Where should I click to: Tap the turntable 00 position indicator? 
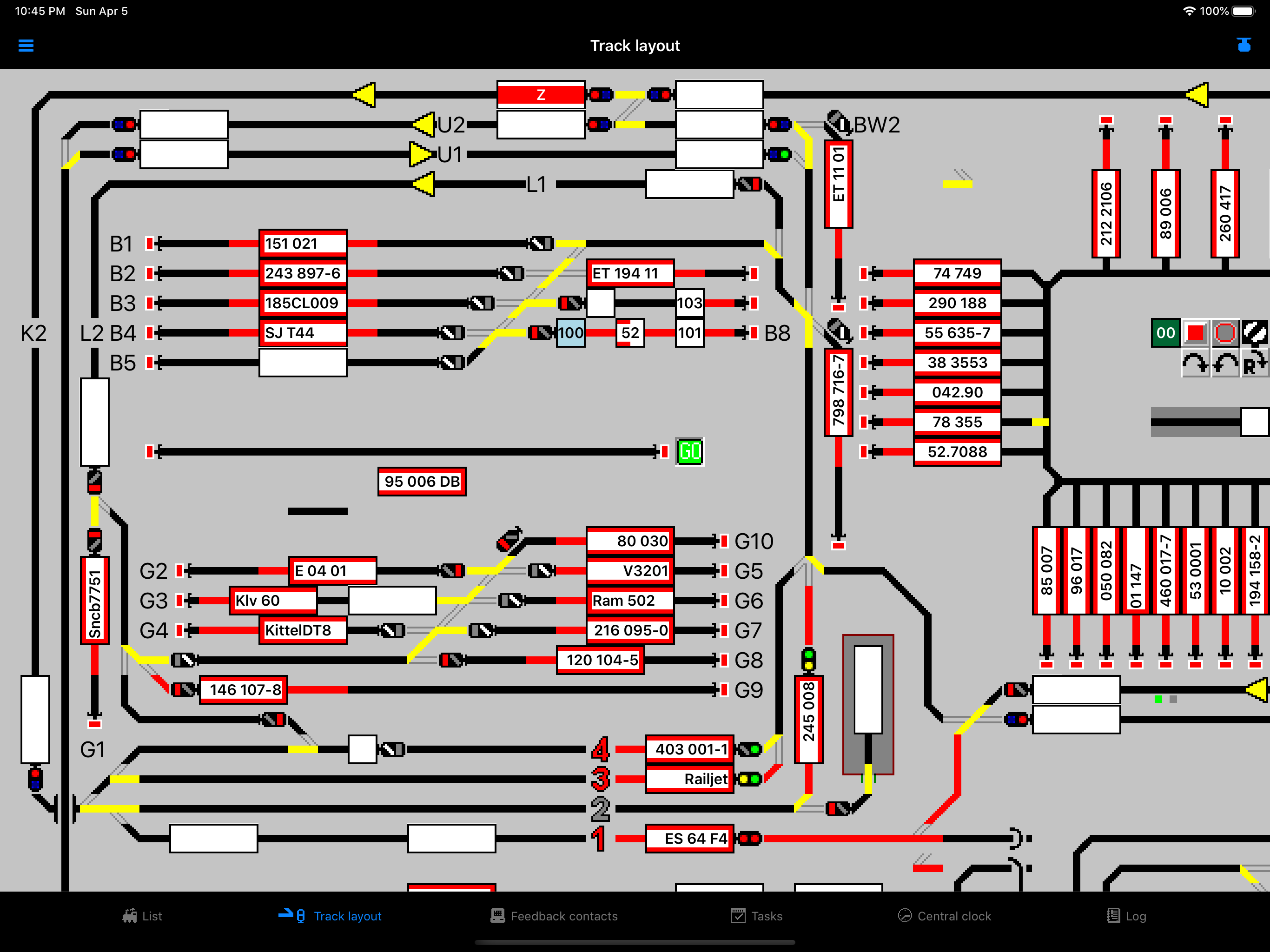tap(1165, 333)
